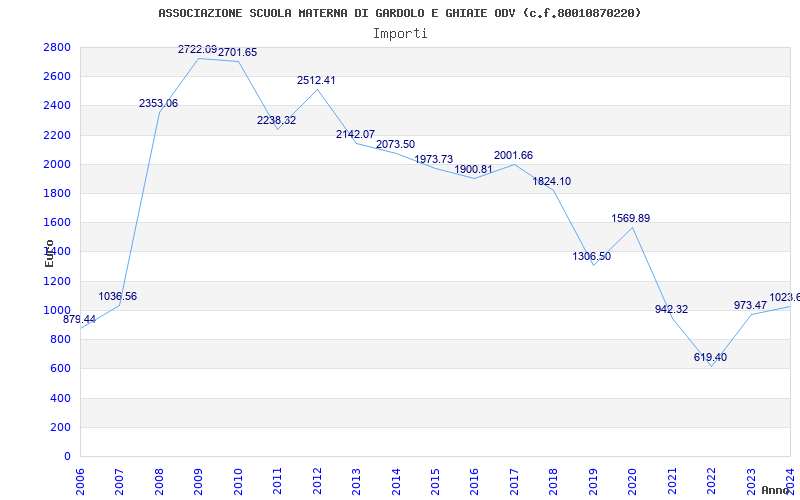Select data label 1824.10
This screenshot has height=500, width=800.
click(x=552, y=182)
